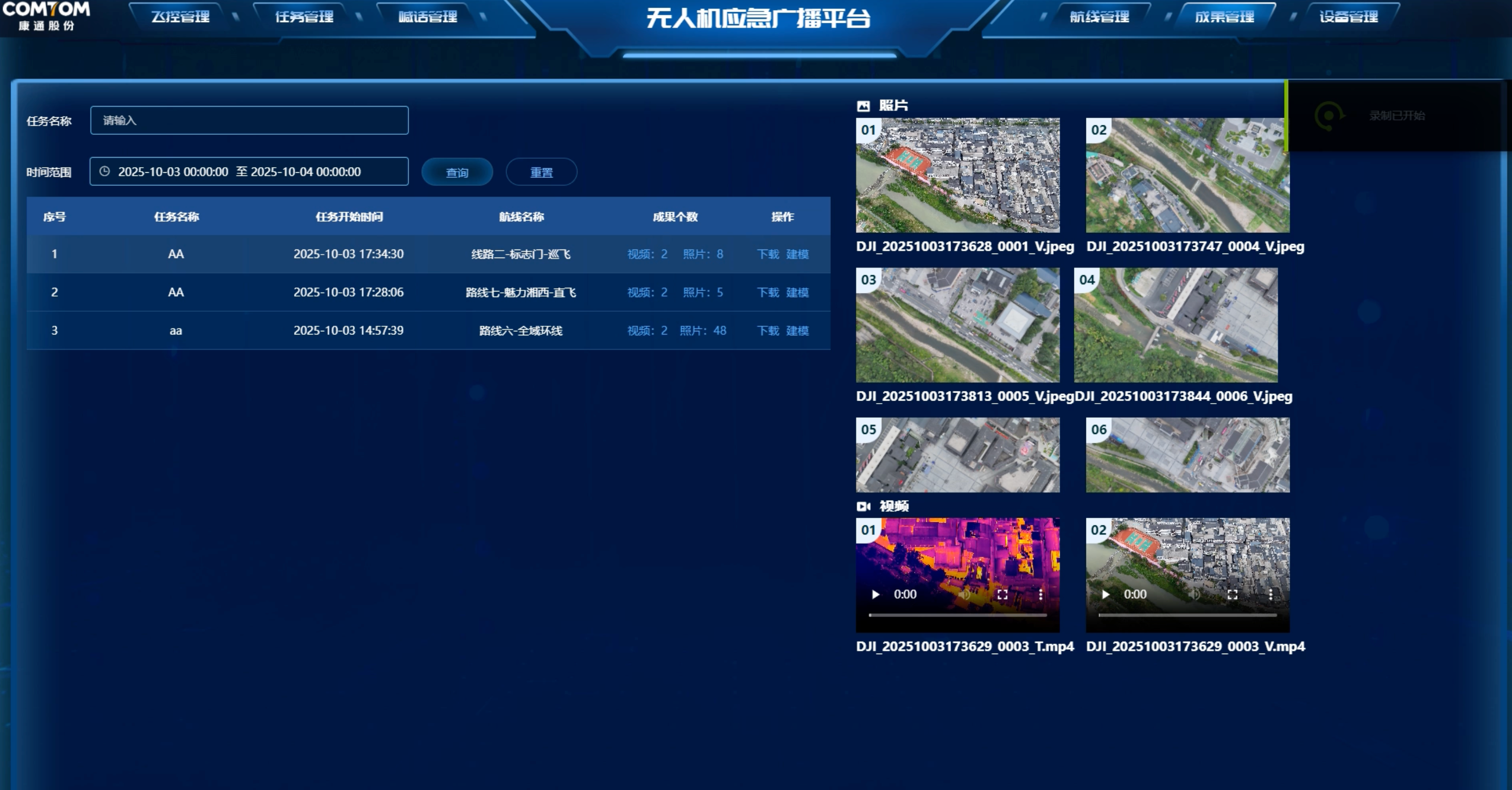The width and height of the screenshot is (1512, 790).
Task: Play the thermal video DJI_20251003173629_0003_T.mp4
Action: (875, 594)
